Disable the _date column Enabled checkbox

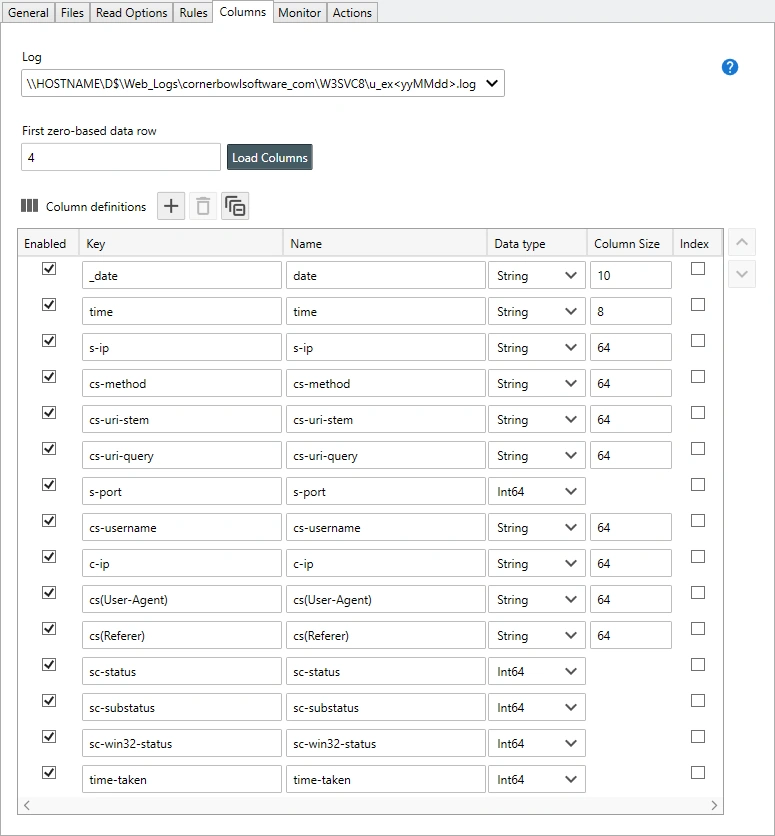pos(49,269)
